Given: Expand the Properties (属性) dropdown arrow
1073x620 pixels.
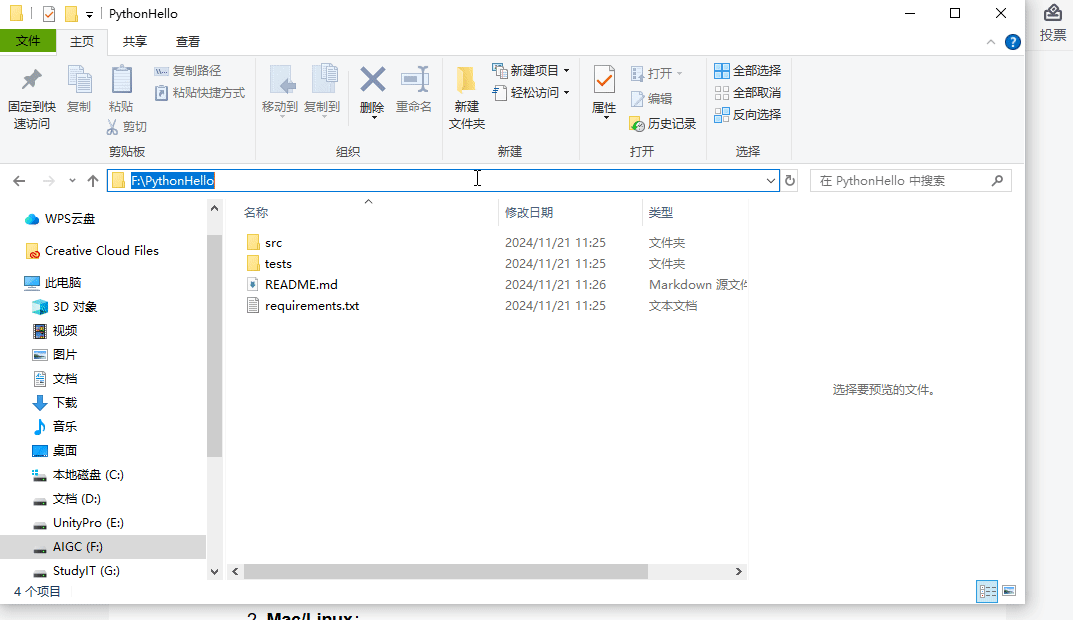Looking at the screenshot, I should click(x=606, y=118).
